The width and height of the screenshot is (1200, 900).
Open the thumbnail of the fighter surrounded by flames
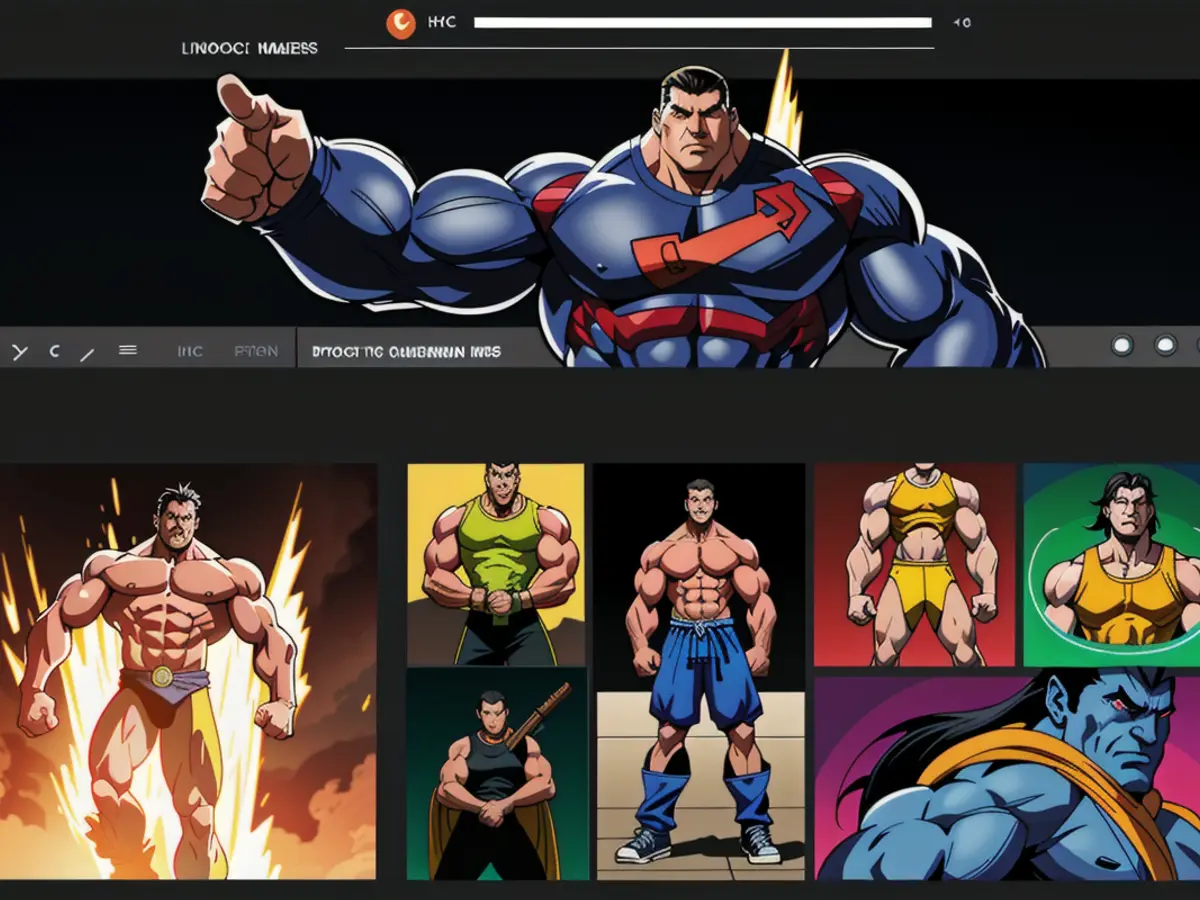click(x=188, y=671)
